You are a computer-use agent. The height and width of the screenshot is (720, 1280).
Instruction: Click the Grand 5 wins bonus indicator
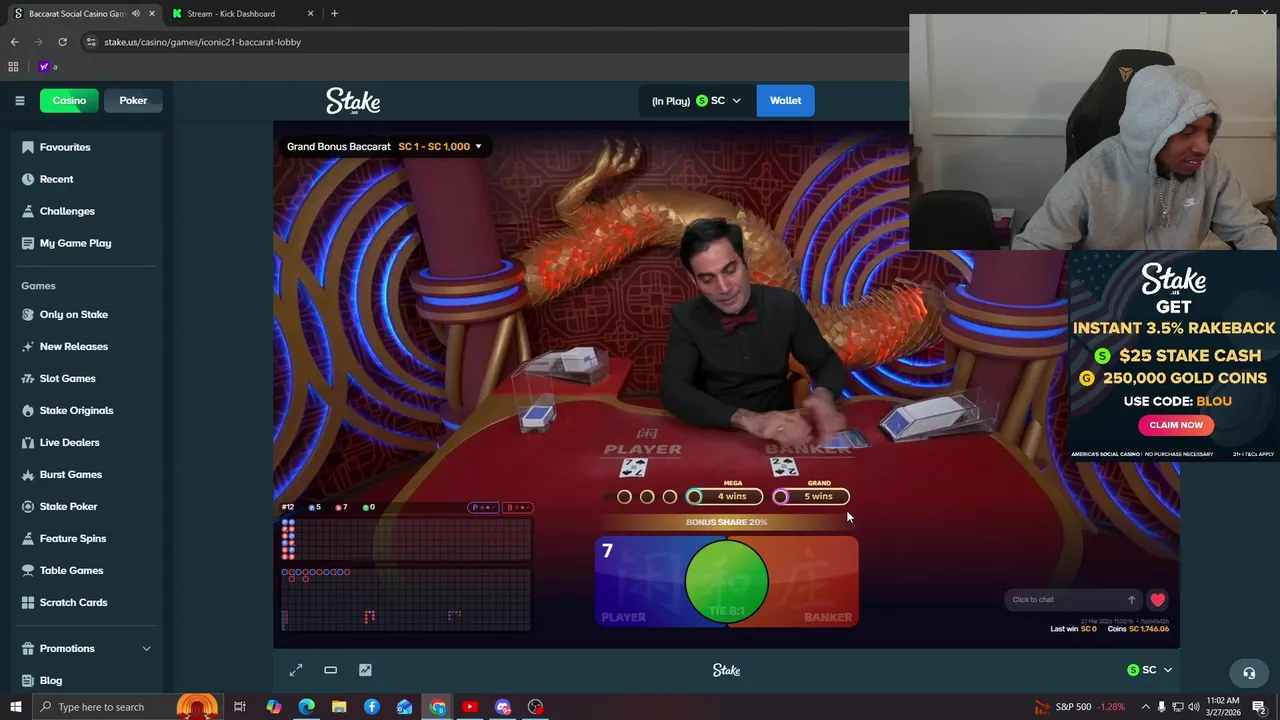click(811, 496)
